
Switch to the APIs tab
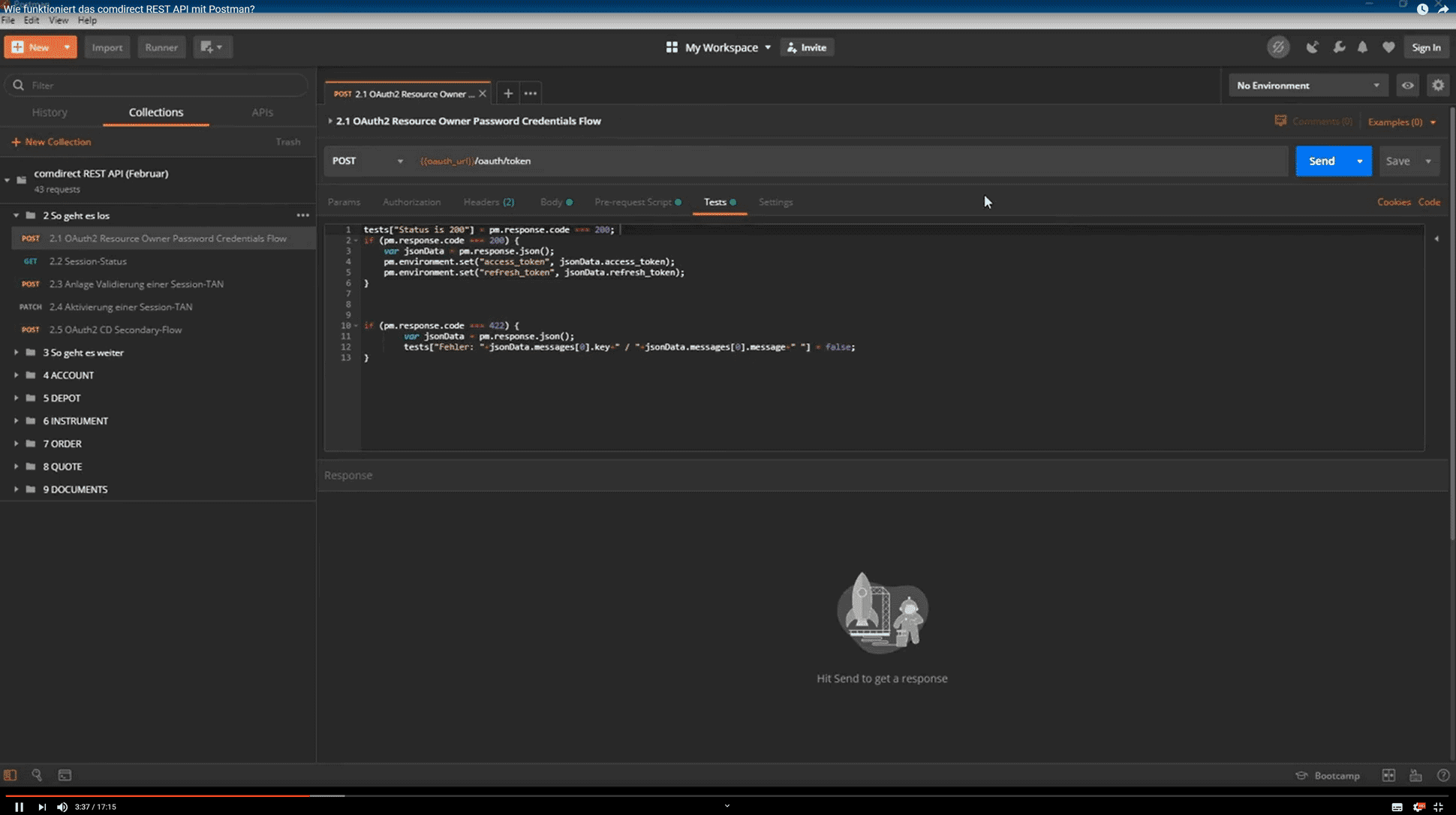(x=262, y=112)
